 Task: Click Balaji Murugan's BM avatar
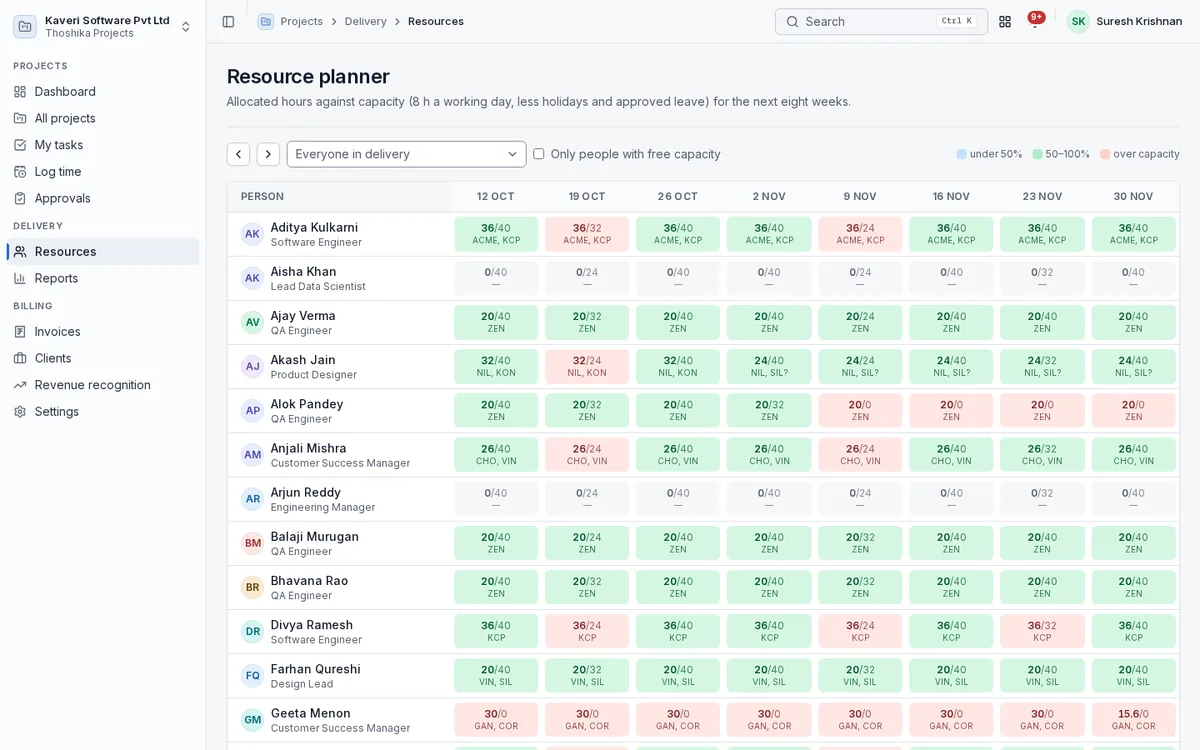coord(252,543)
